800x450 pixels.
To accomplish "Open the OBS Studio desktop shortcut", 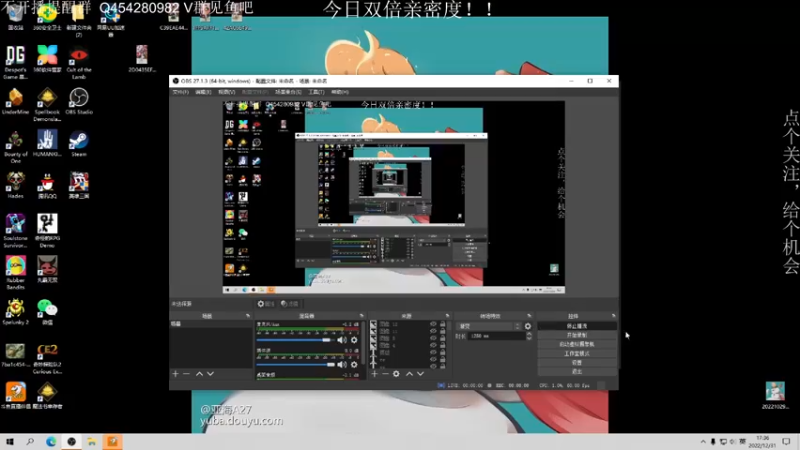I will click(79, 101).
